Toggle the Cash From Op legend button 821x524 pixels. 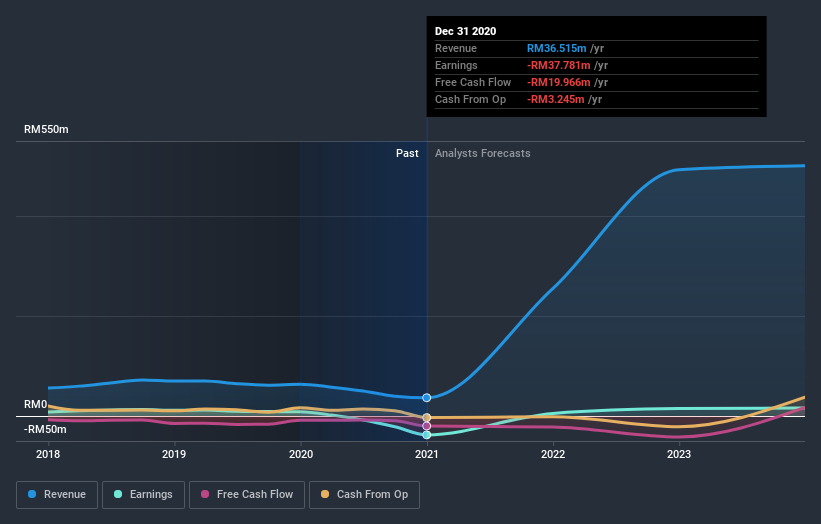[x=364, y=495]
